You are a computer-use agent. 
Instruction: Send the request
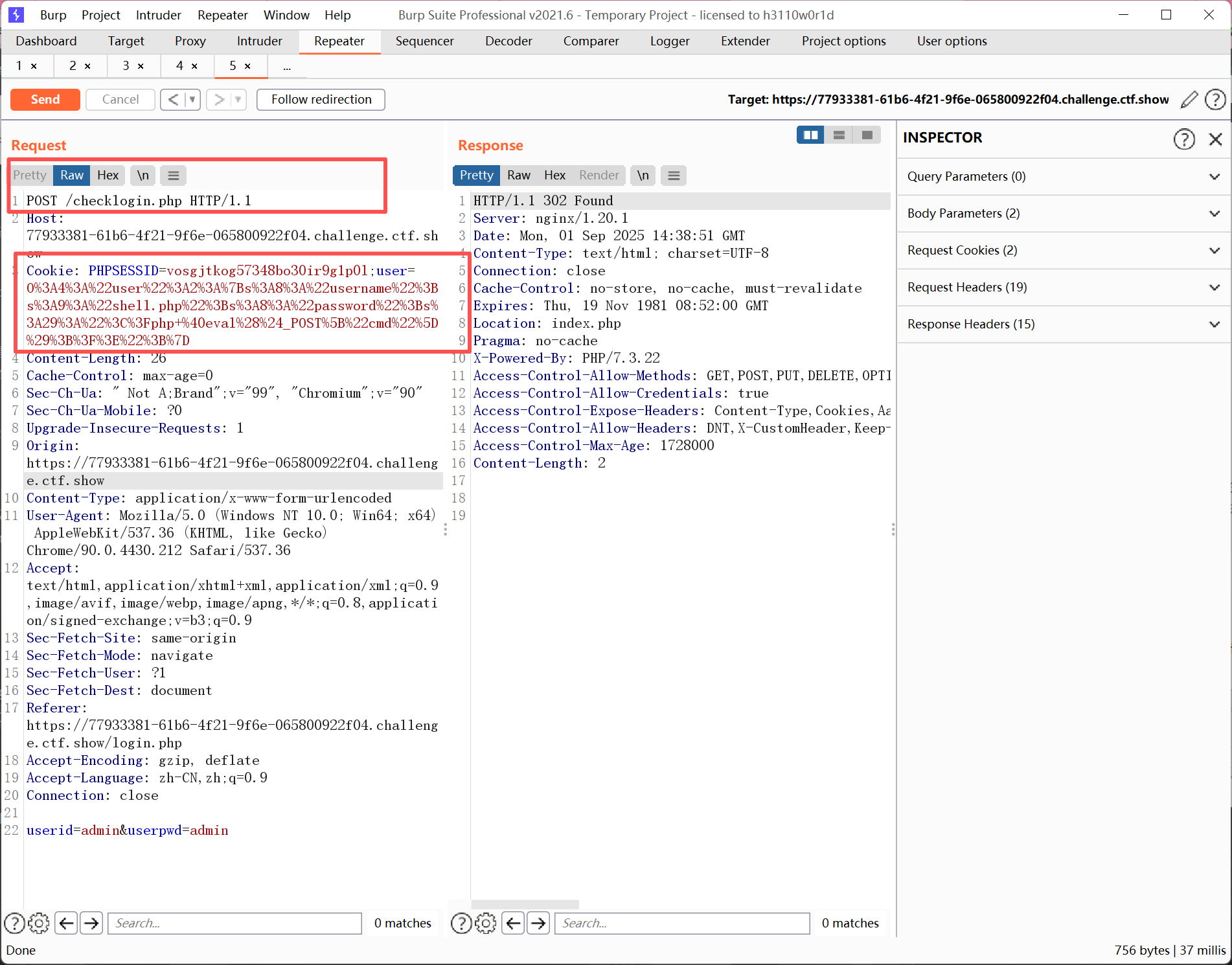[x=45, y=99]
